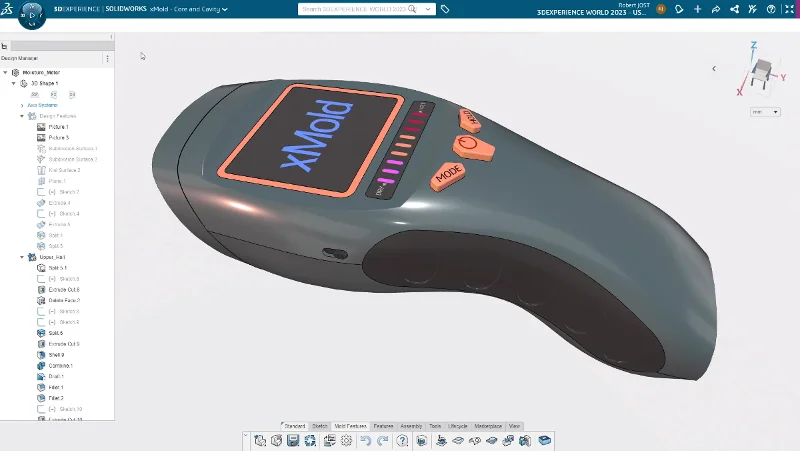Click the Undo arrow icon
This screenshot has width=800, height=451.
tap(366, 440)
